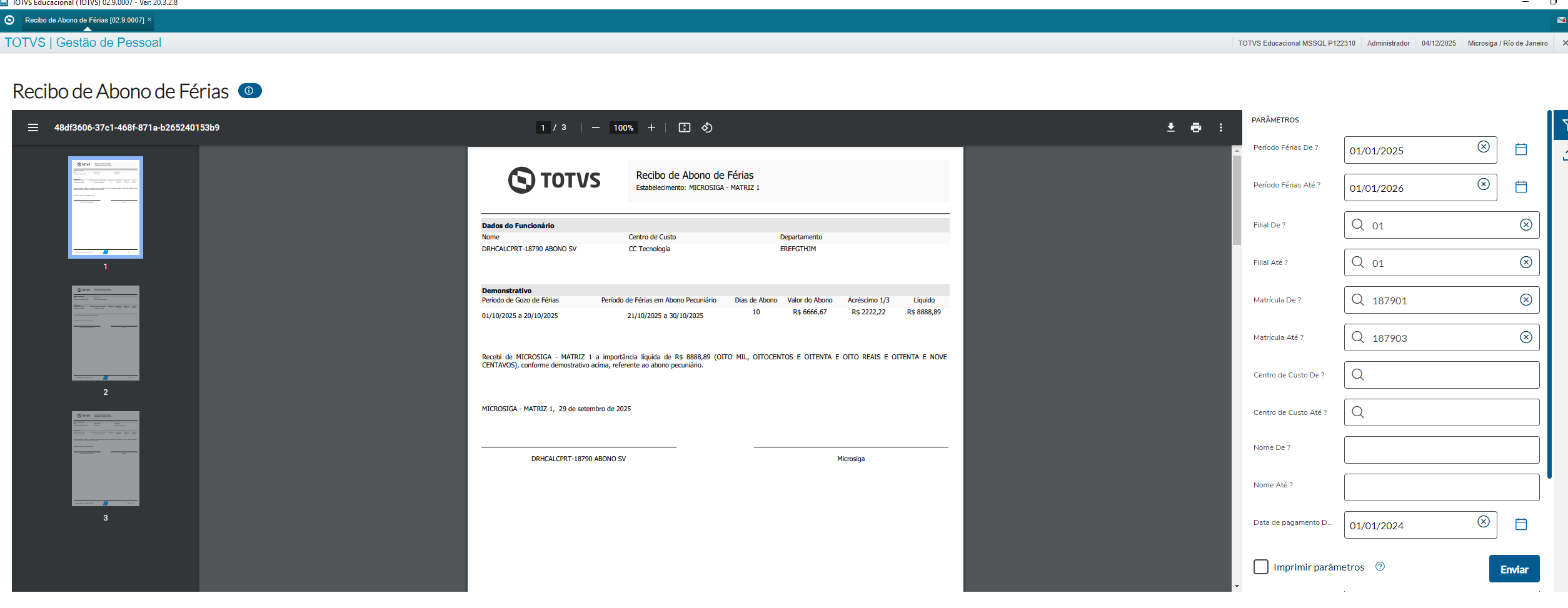Select page 2 thumbnail in the PDF sidebar
The image size is (1568, 608).
click(106, 333)
